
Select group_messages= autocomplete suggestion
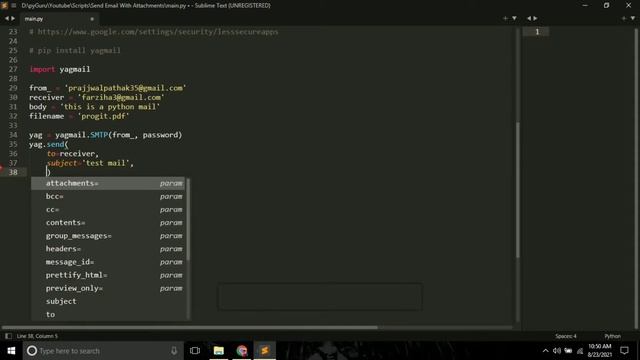point(108,236)
